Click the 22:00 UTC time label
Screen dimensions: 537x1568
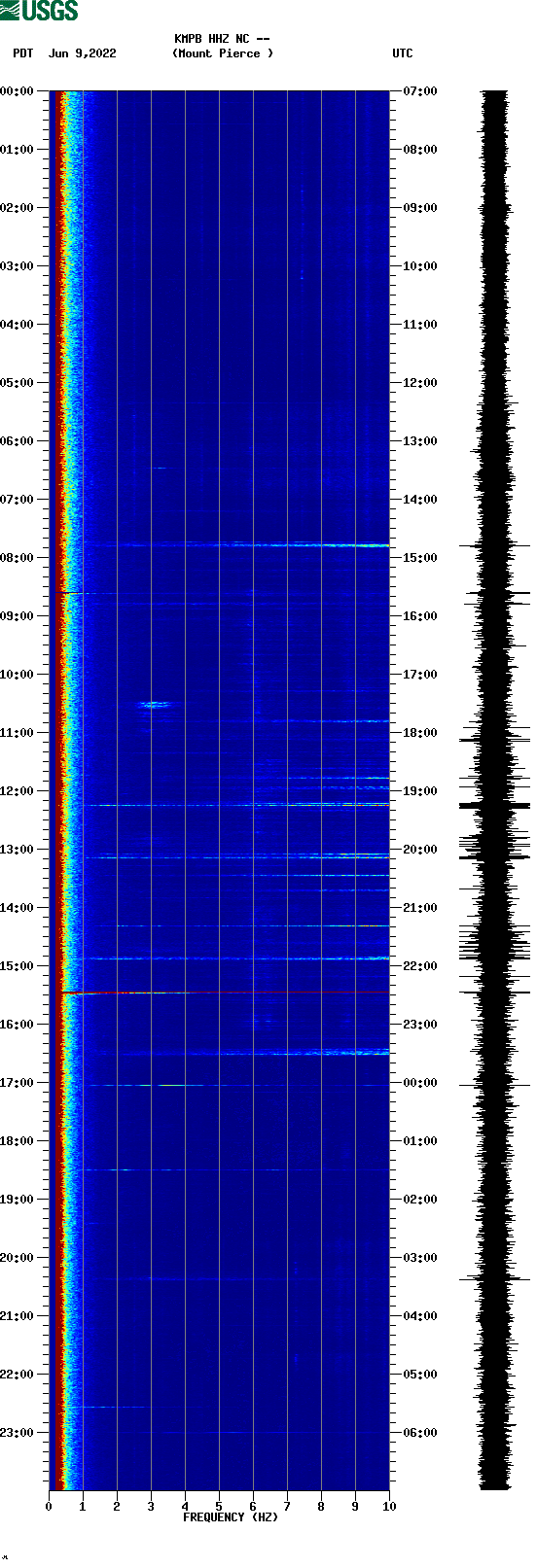tap(420, 966)
